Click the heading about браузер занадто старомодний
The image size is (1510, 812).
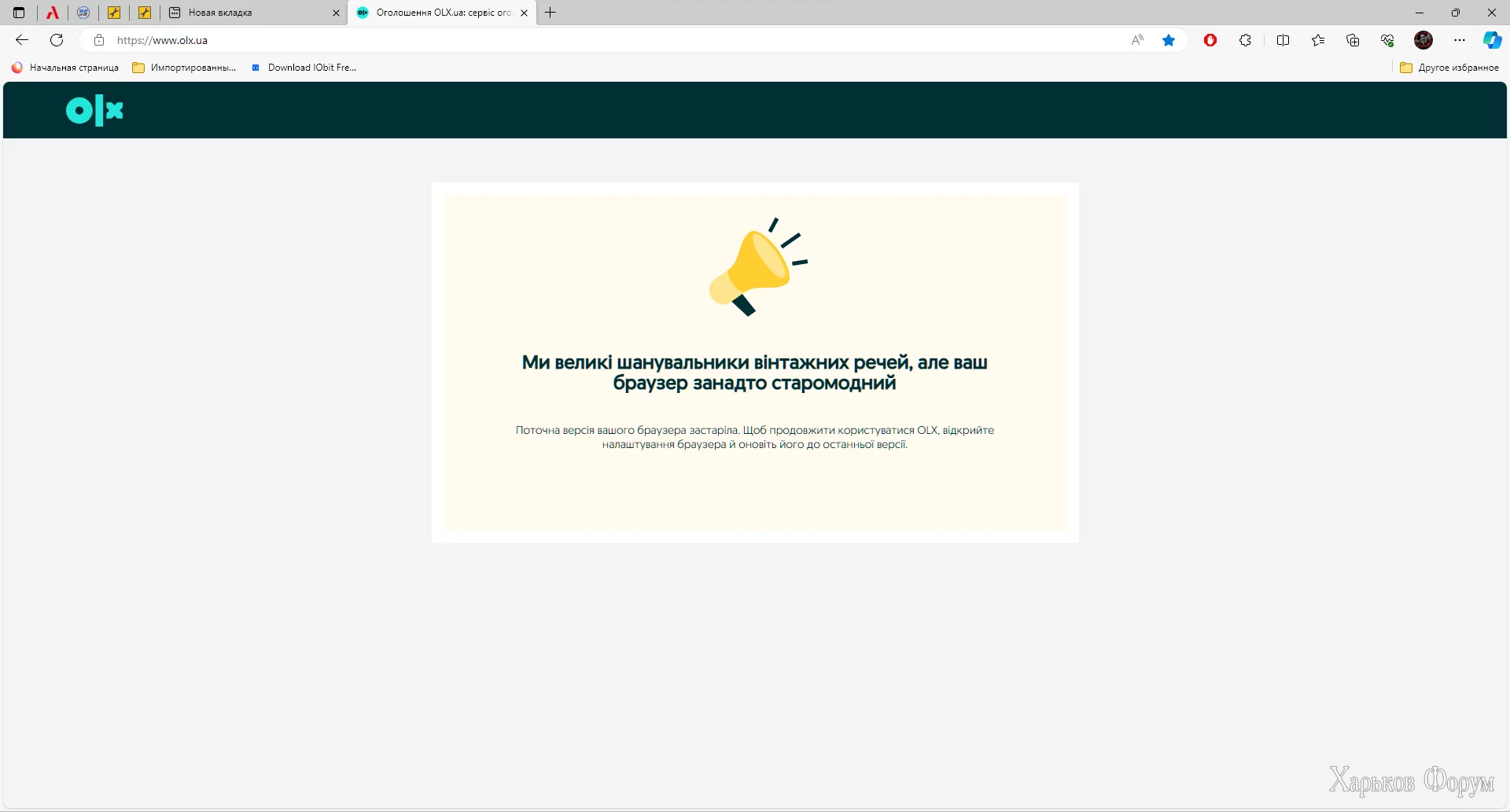[x=755, y=373]
